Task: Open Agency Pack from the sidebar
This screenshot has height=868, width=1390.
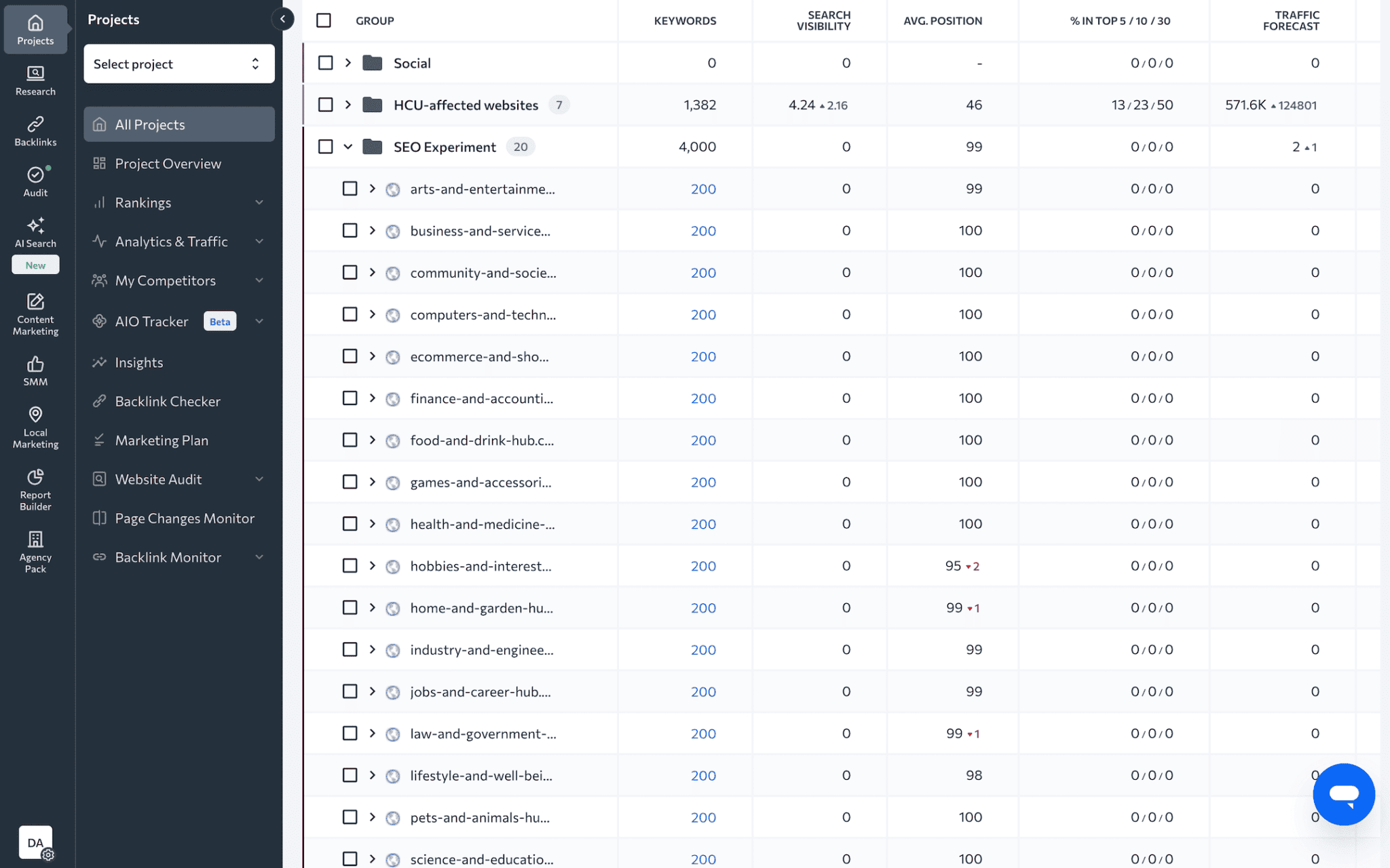Action: 35,548
